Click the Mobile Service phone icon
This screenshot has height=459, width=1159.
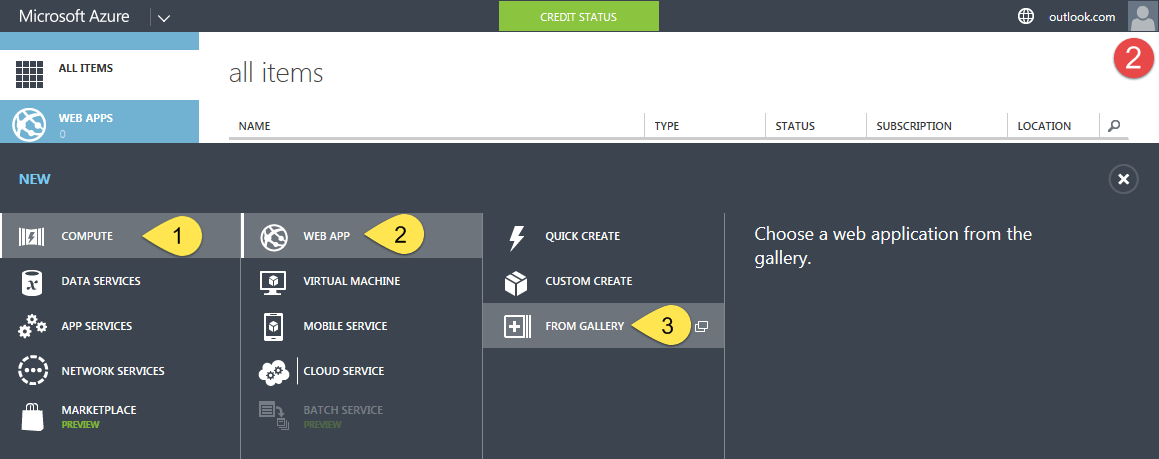(x=273, y=326)
